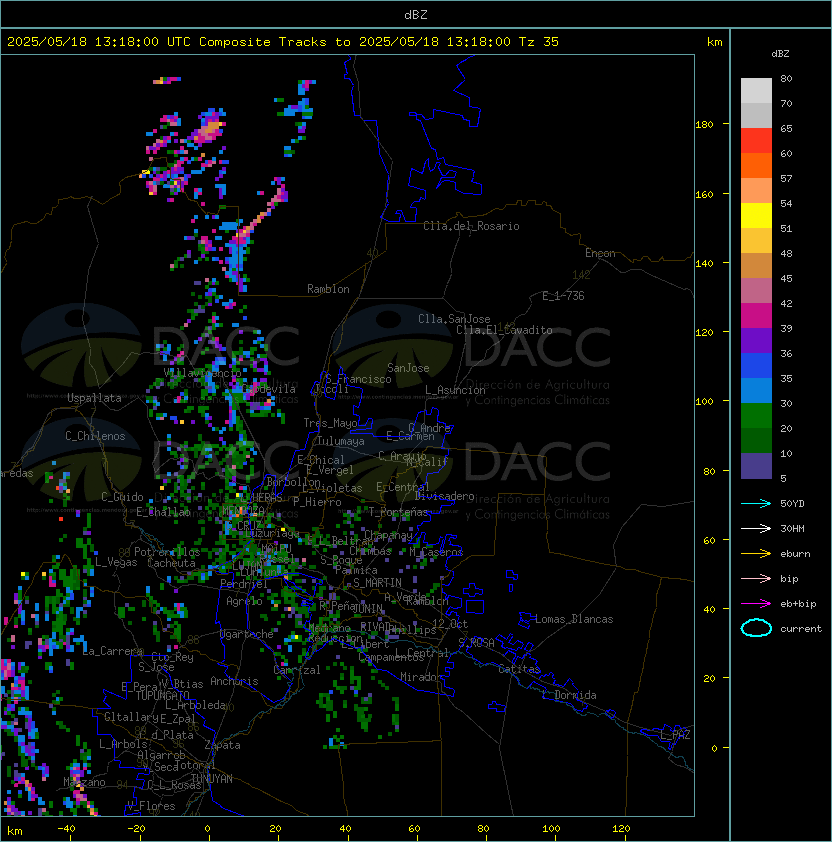
Task: Click the 'Tres_Mayo' map label
Action: coord(330,423)
